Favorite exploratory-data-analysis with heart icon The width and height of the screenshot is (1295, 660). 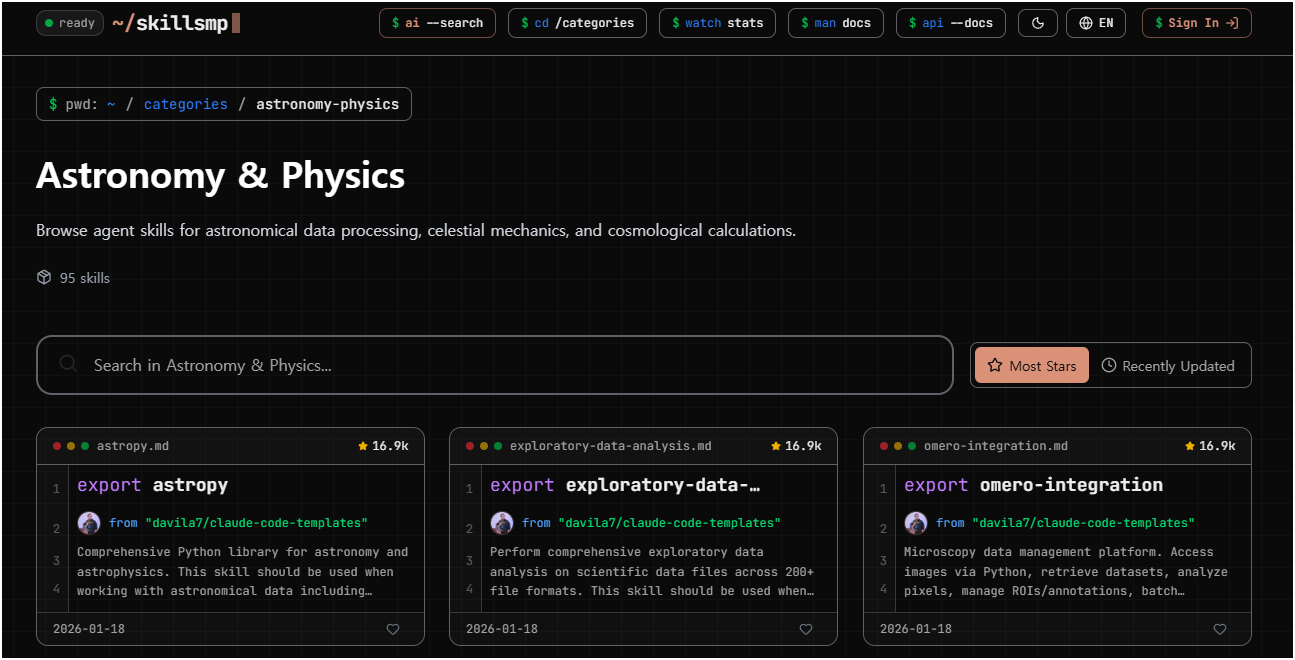point(806,629)
